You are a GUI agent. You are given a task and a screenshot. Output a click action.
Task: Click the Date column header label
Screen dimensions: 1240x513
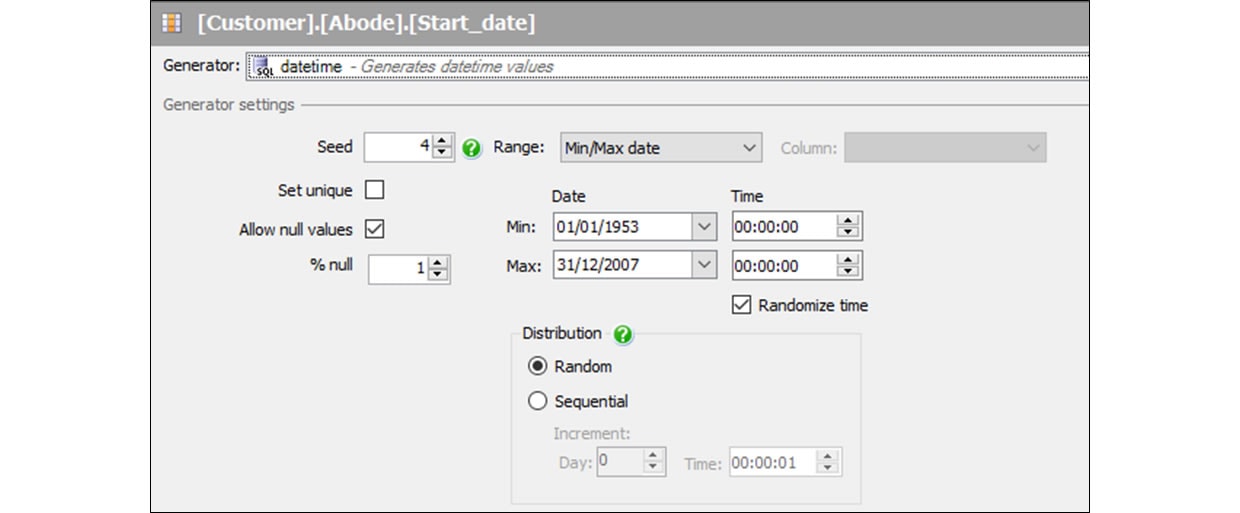tap(569, 196)
